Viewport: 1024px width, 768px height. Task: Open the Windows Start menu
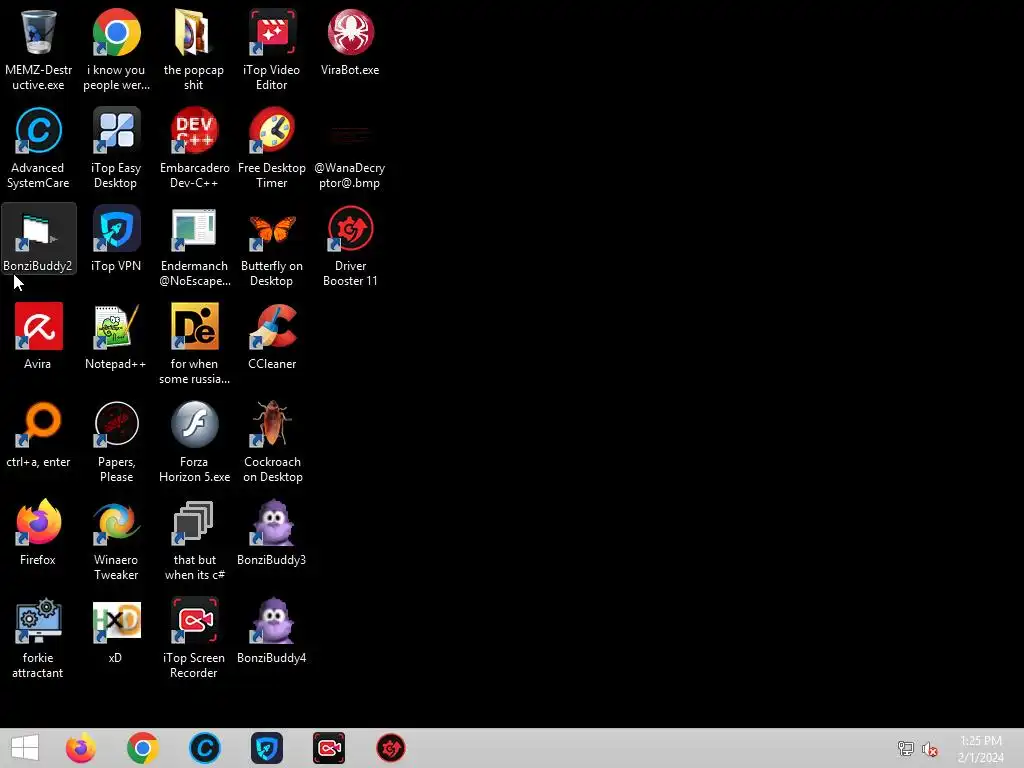click(x=25, y=748)
